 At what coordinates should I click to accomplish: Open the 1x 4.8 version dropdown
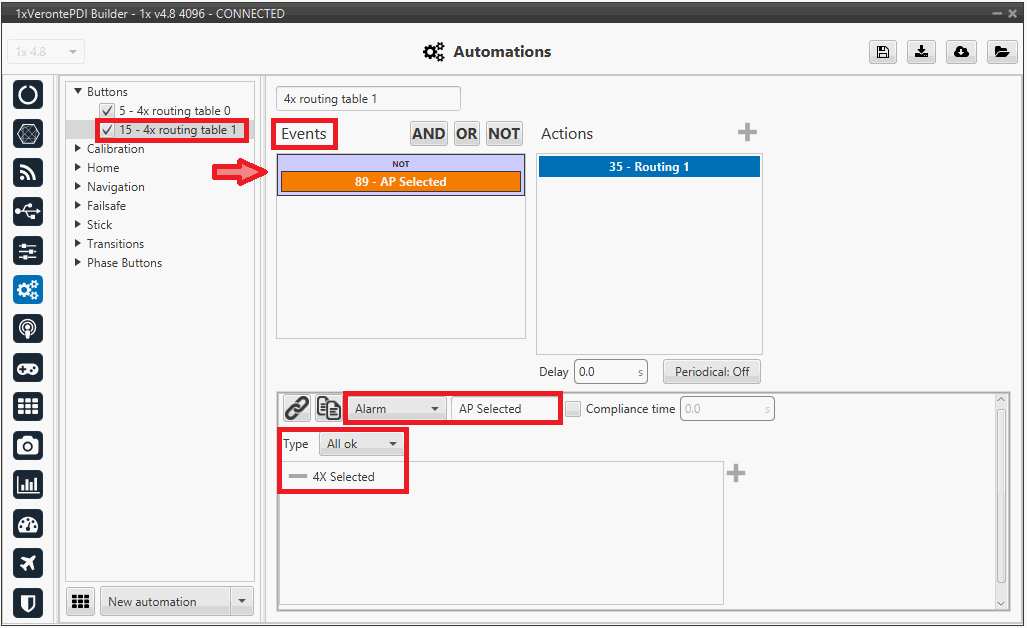click(x=46, y=52)
